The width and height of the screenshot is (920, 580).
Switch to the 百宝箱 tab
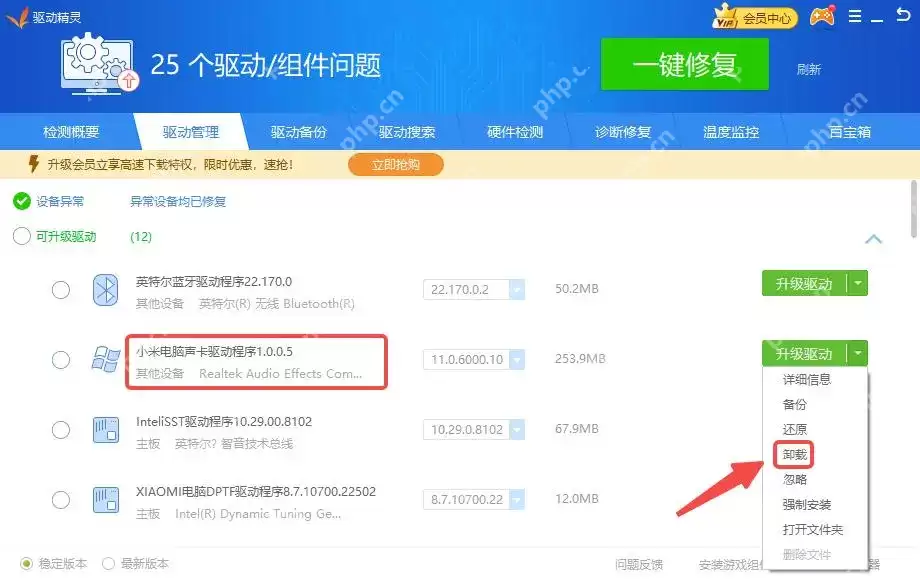850,132
